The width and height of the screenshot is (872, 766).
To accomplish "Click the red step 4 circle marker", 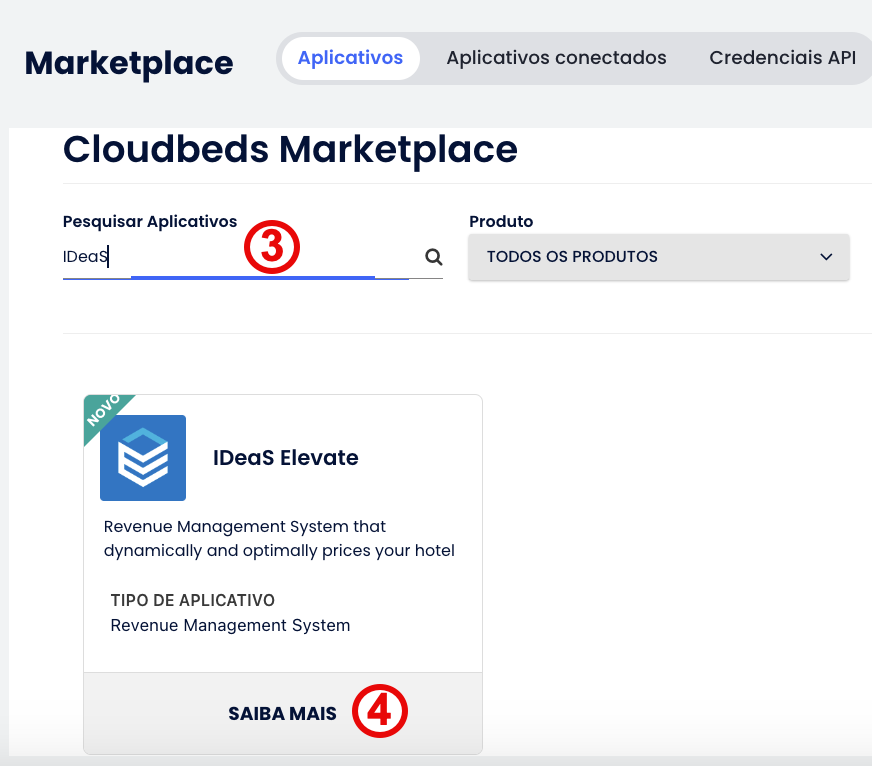I will tap(381, 713).
